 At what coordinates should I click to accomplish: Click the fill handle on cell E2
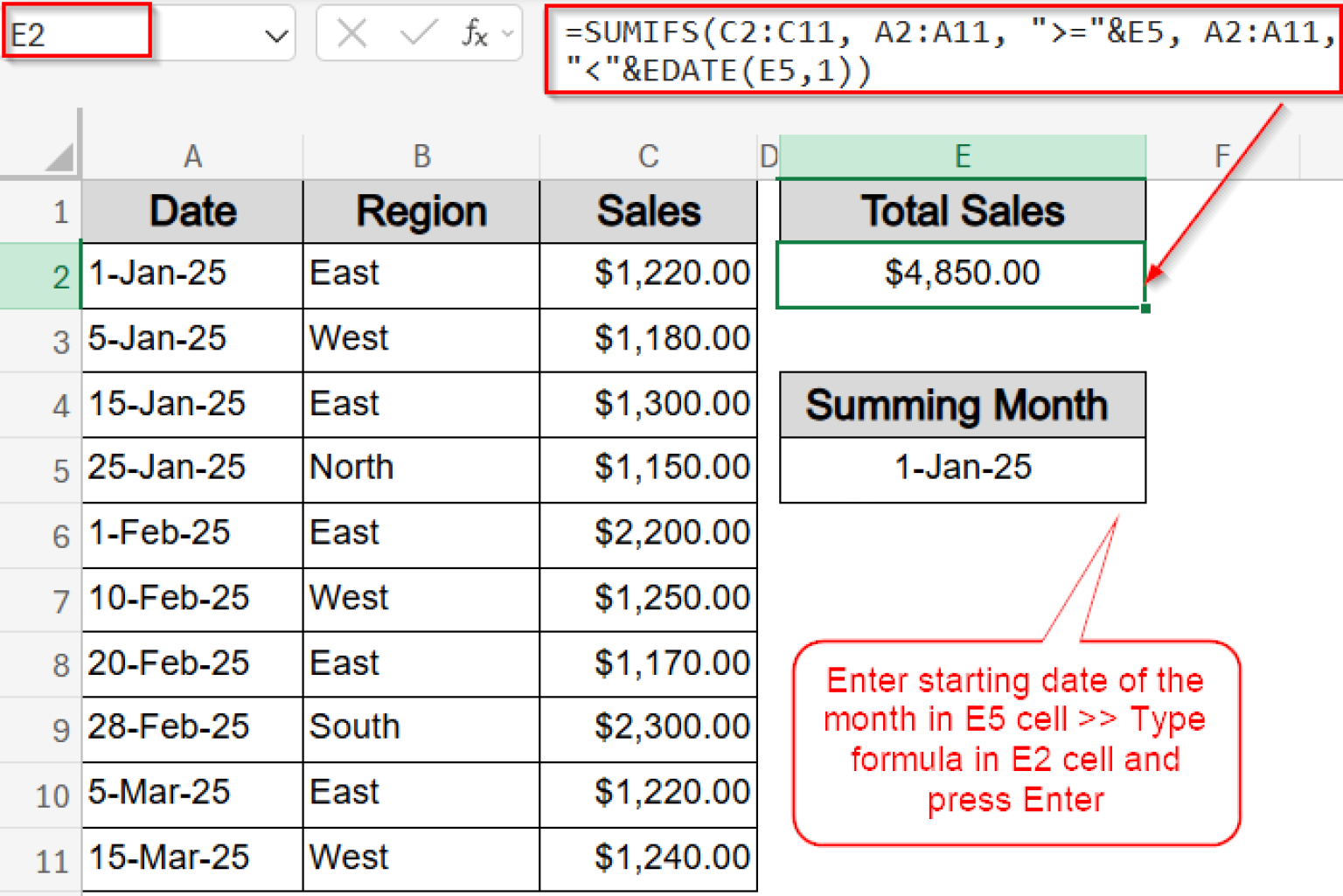[1146, 308]
